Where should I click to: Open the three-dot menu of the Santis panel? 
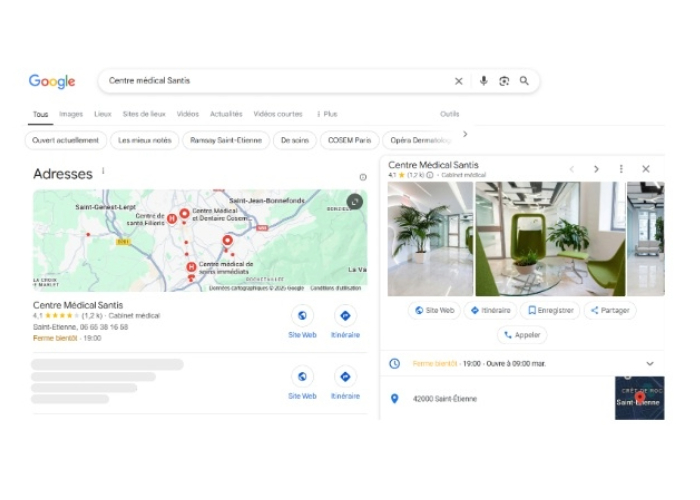[621, 169]
